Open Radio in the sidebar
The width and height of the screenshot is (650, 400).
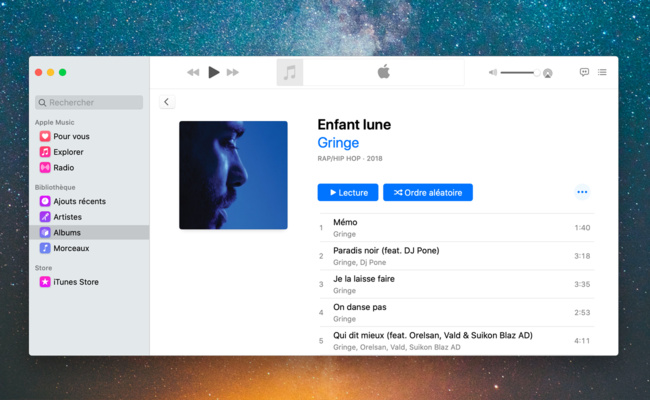tap(89, 168)
